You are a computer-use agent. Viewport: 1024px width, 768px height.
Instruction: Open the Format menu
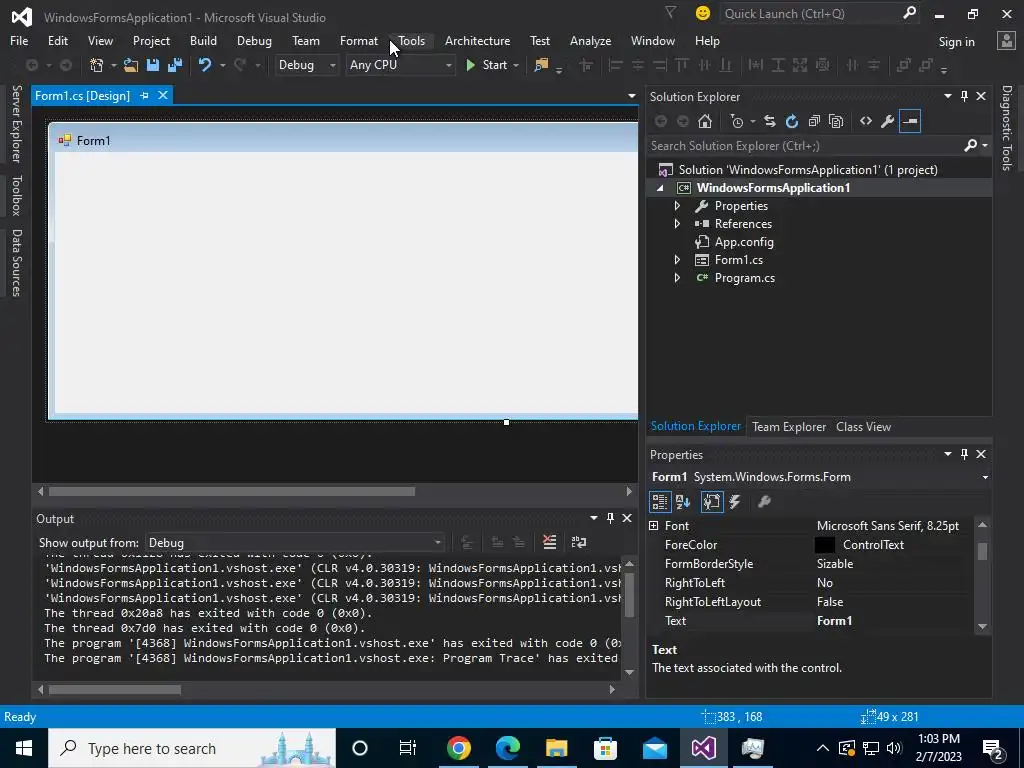[x=359, y=40]
